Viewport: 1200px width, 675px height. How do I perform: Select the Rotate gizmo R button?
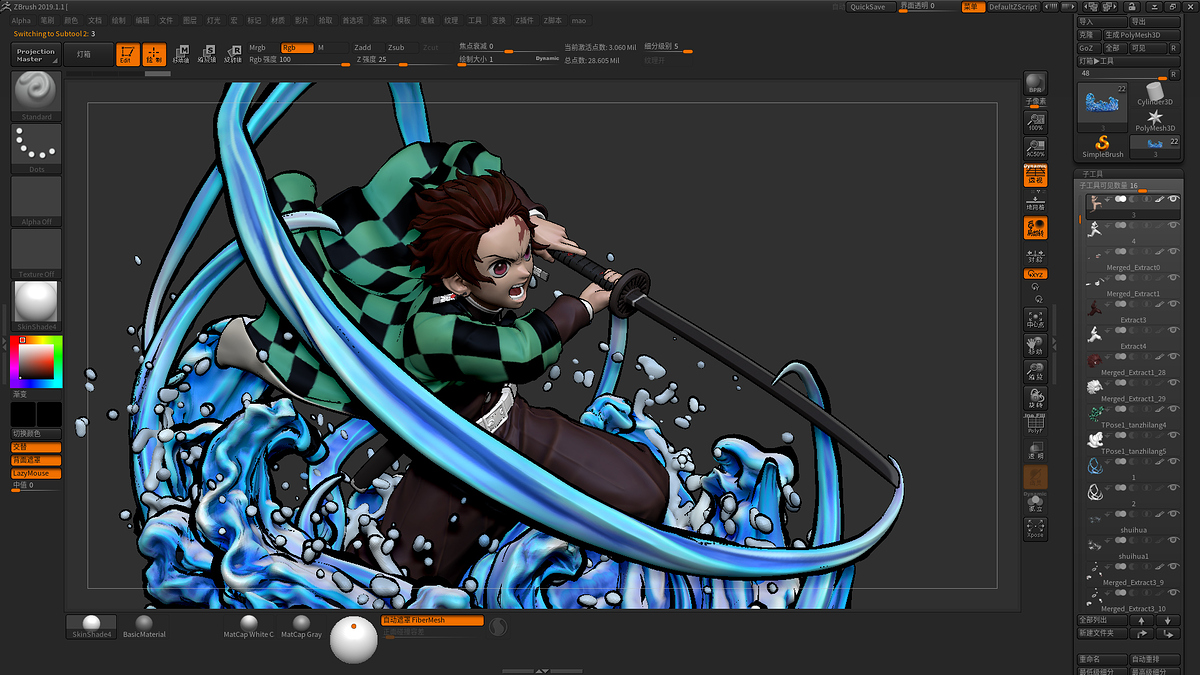pos(233,54)
